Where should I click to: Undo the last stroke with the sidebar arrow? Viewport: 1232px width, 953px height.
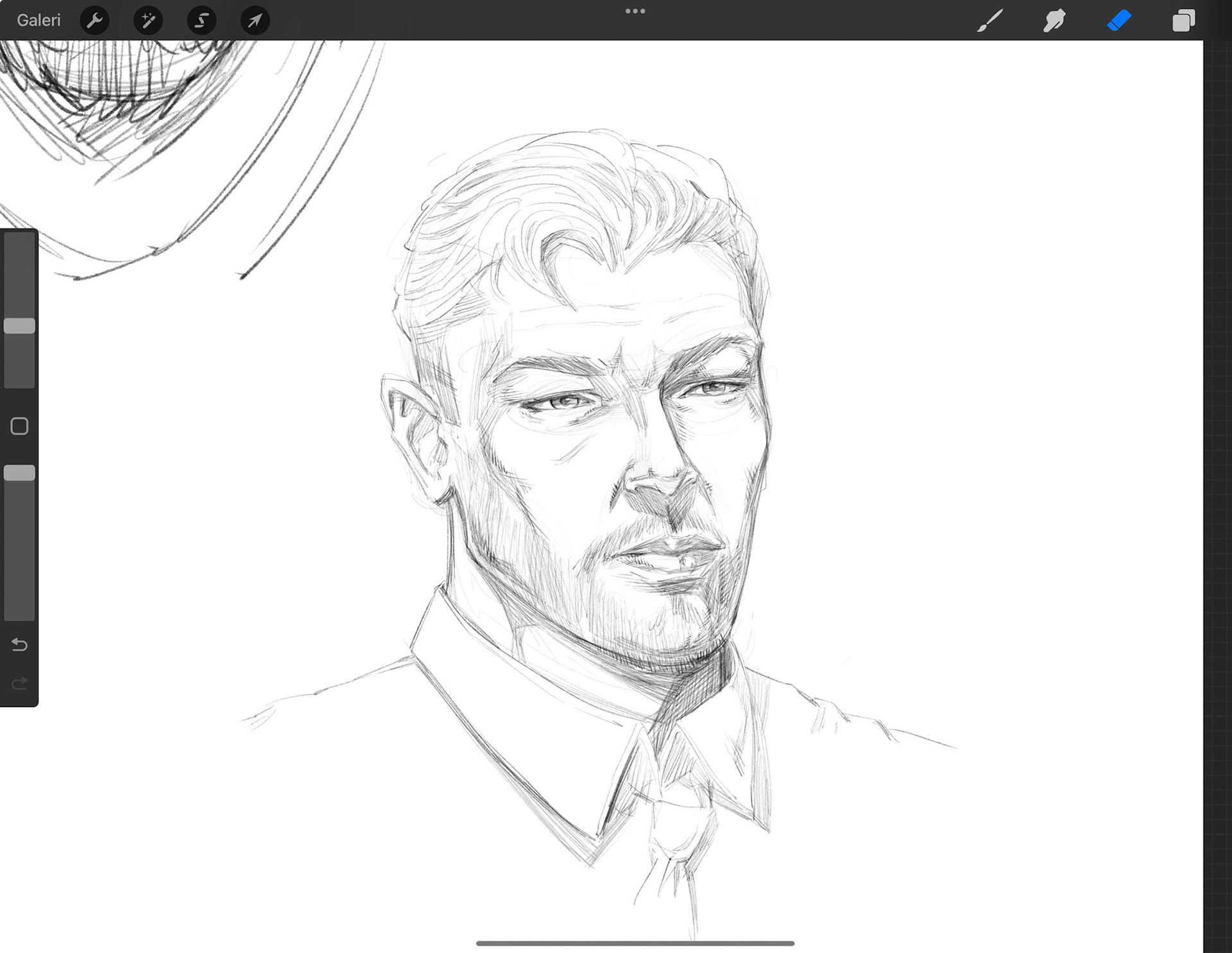[19, 644]
